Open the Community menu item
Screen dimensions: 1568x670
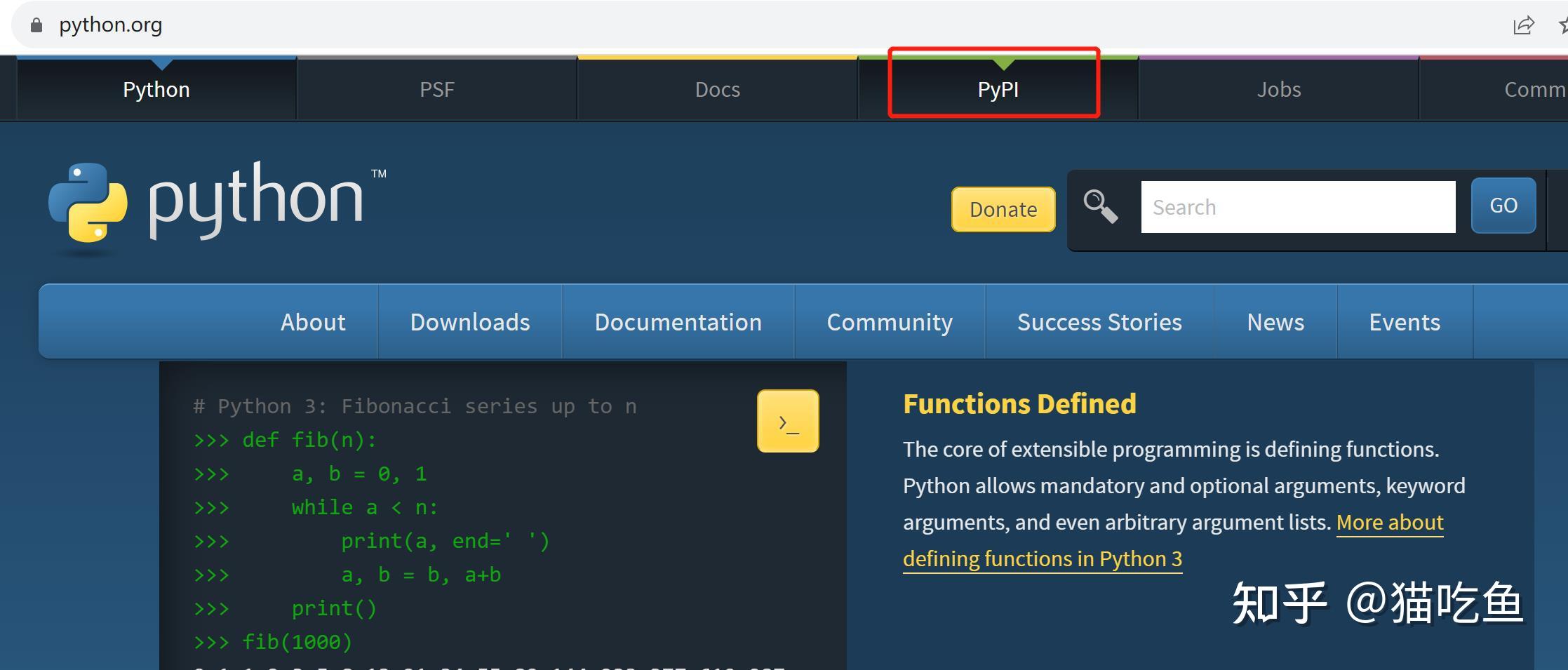pos(890,322)
